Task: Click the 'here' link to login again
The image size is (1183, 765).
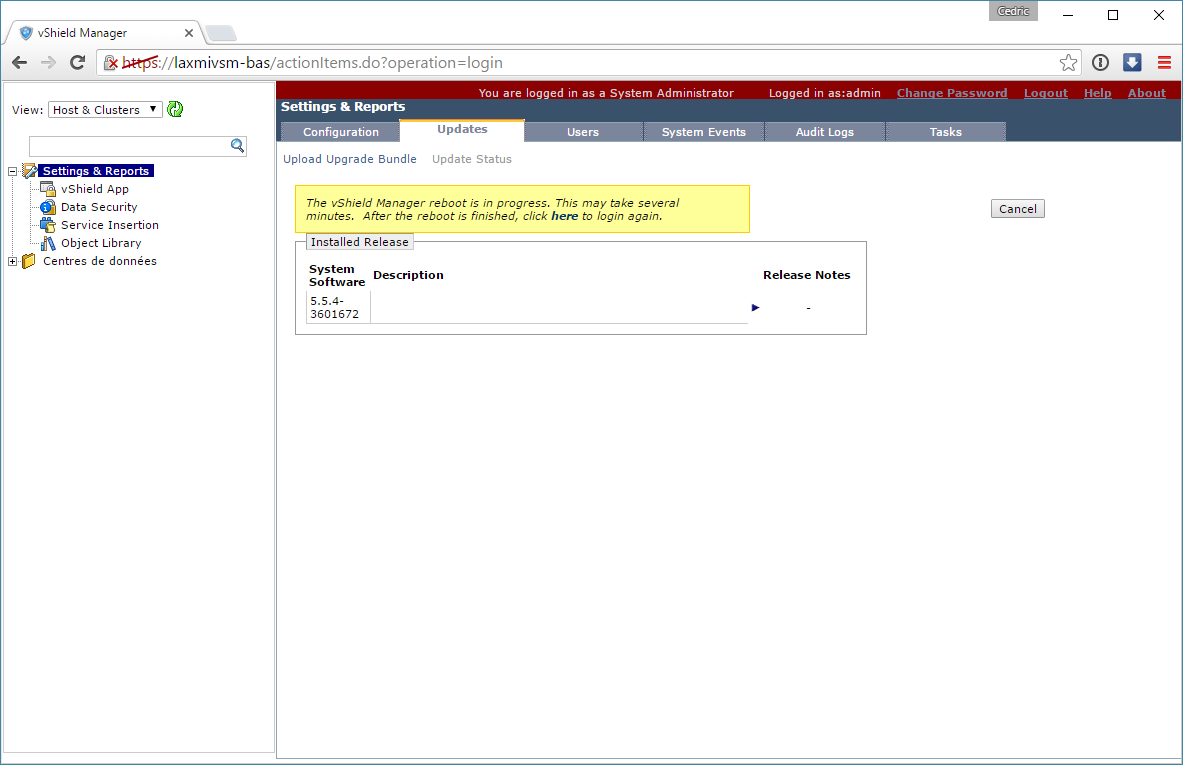Action: click(564, 216)
